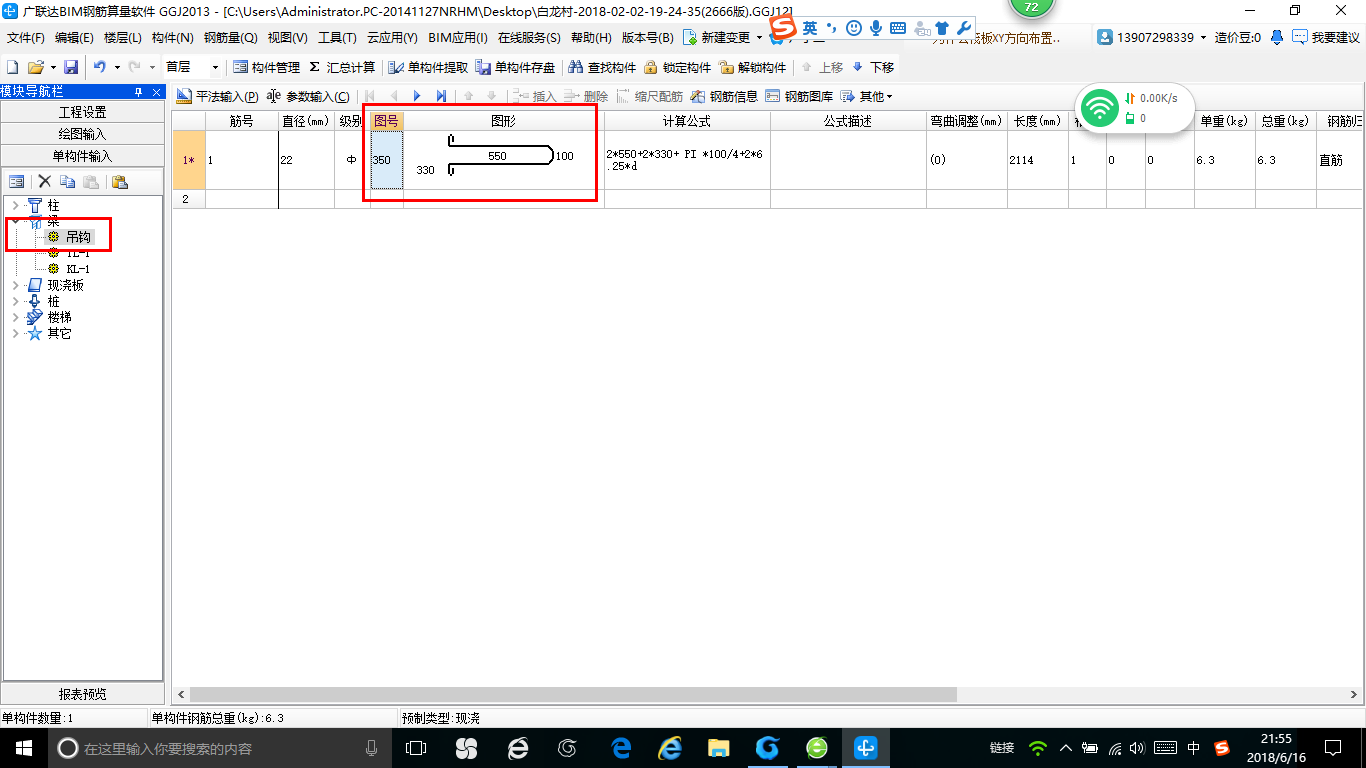
Task: Click the notification bell icon
Action: click(1277, 37)
